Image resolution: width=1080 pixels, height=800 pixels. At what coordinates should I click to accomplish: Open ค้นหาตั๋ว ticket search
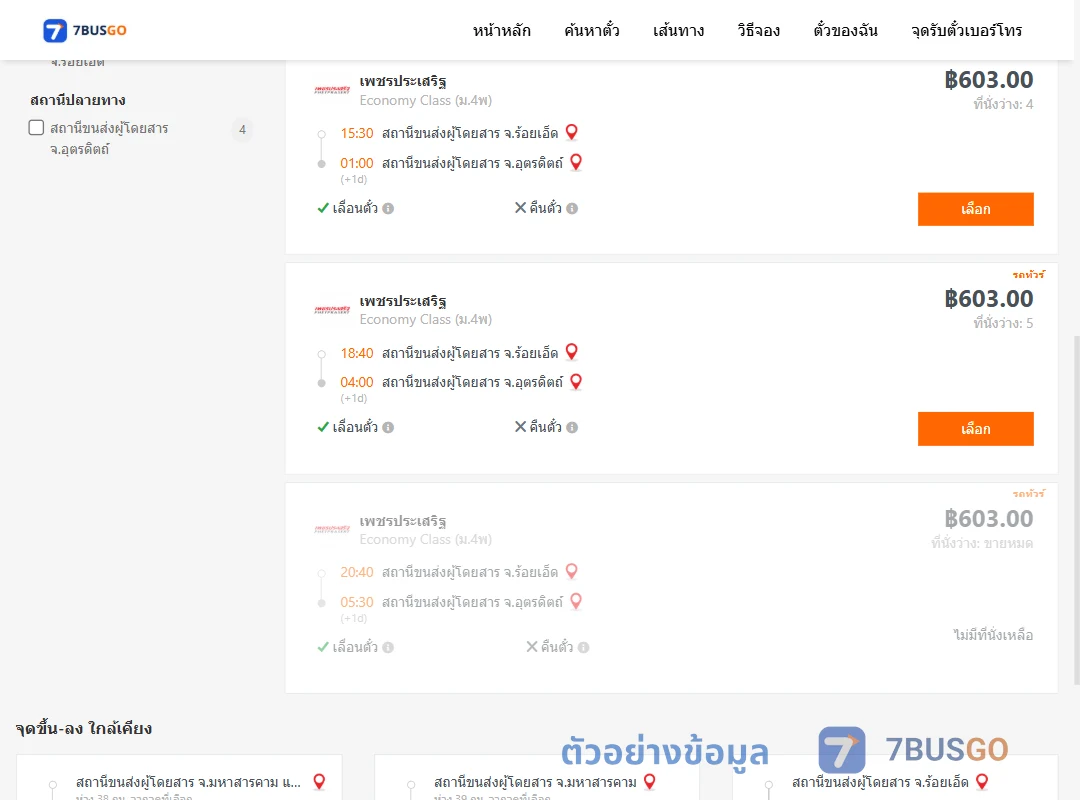(x=592, y=30)
